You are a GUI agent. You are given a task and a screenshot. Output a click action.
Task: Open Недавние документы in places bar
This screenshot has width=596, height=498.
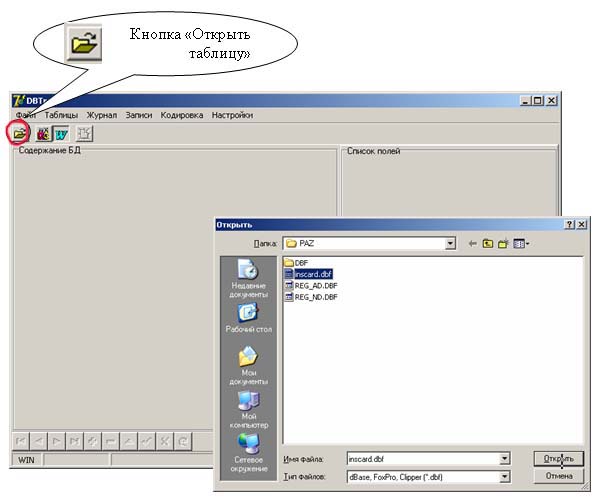(x=249, y=279)
